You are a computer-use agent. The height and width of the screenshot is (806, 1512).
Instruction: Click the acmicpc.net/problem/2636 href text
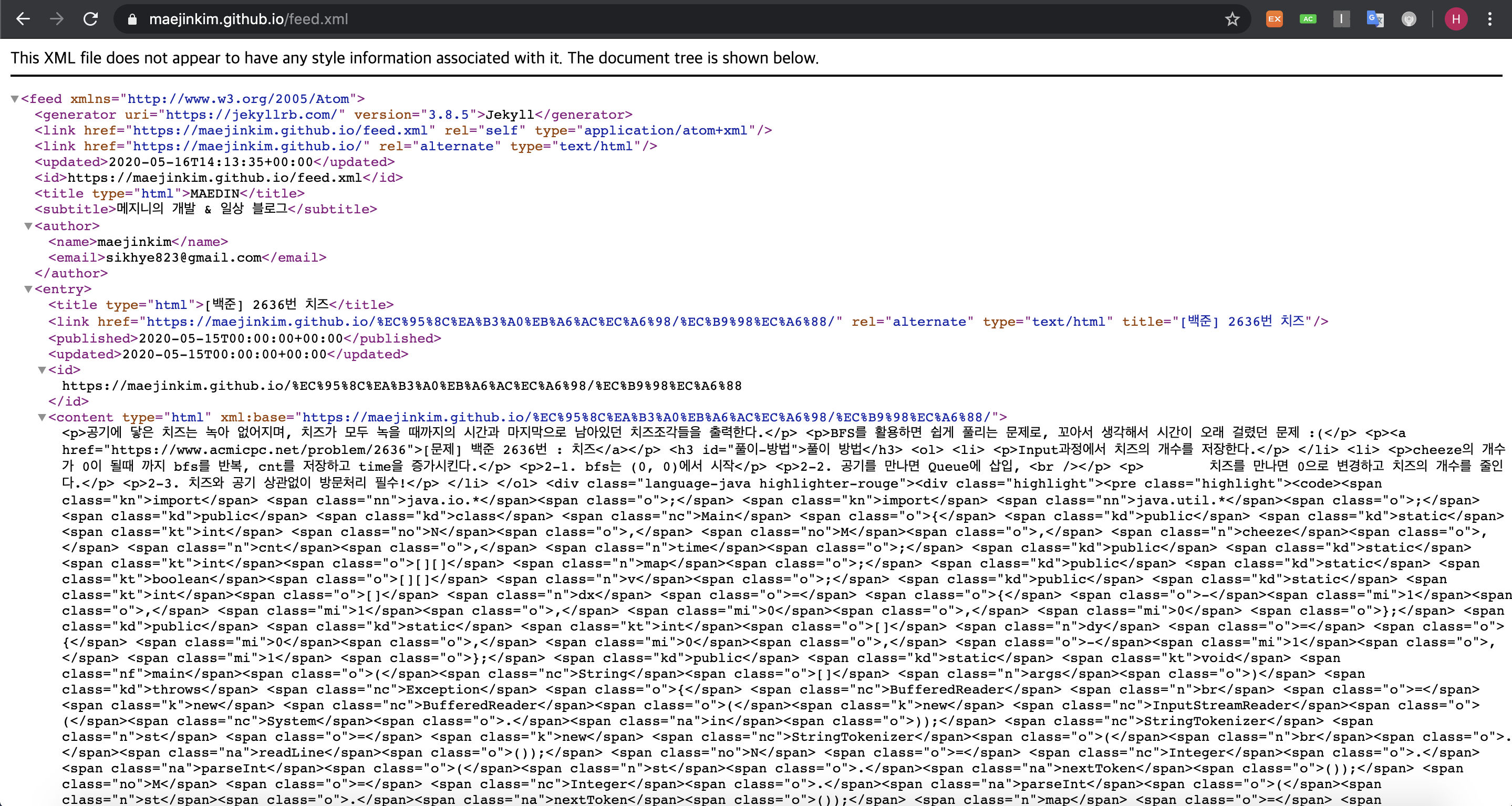tap(258, 450)
